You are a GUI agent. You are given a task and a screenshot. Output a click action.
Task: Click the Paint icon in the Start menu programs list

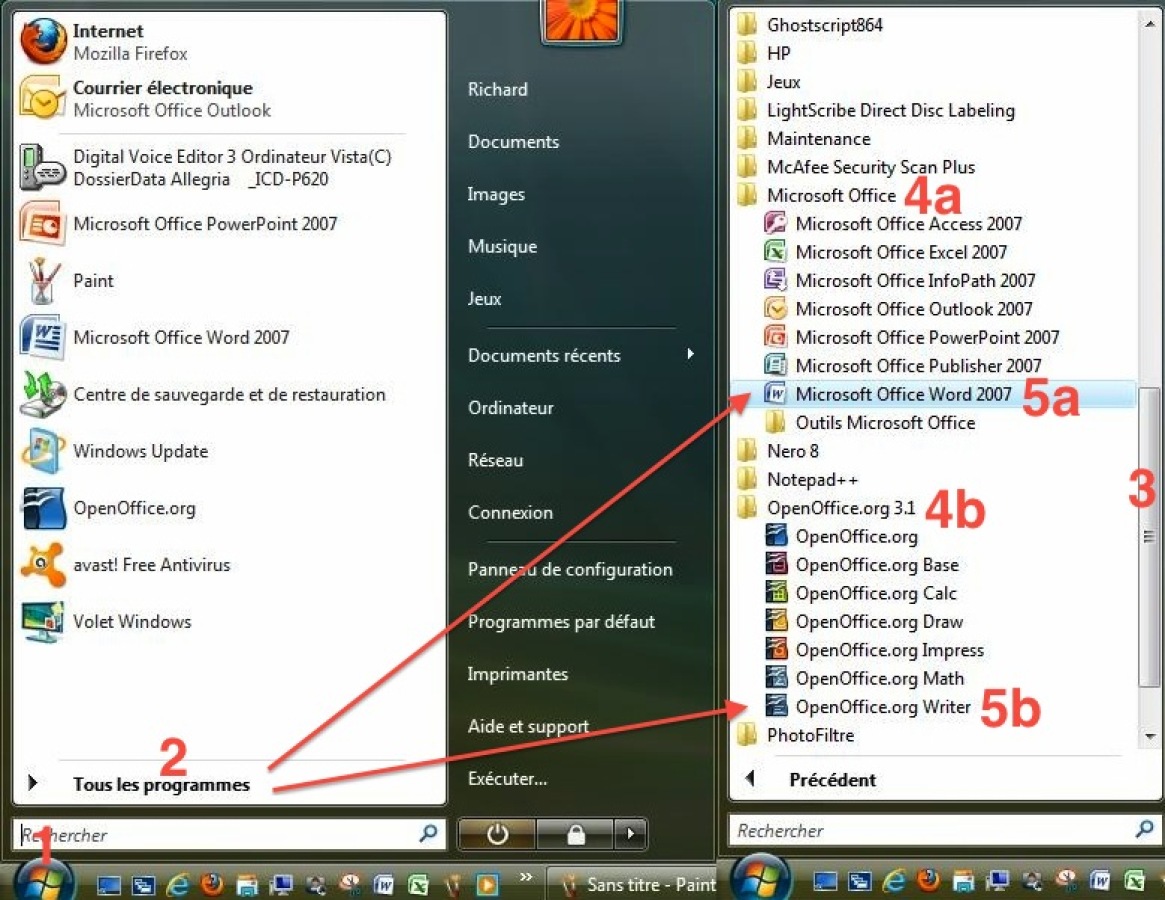[x=42, y=280]
